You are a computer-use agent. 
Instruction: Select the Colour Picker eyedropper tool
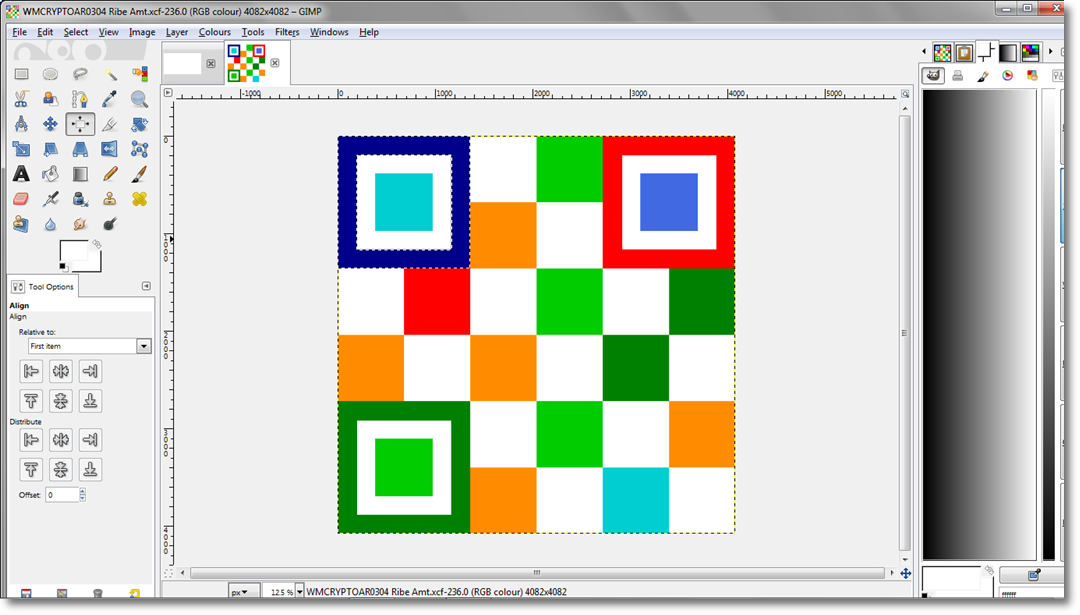(x=110, y=99)
